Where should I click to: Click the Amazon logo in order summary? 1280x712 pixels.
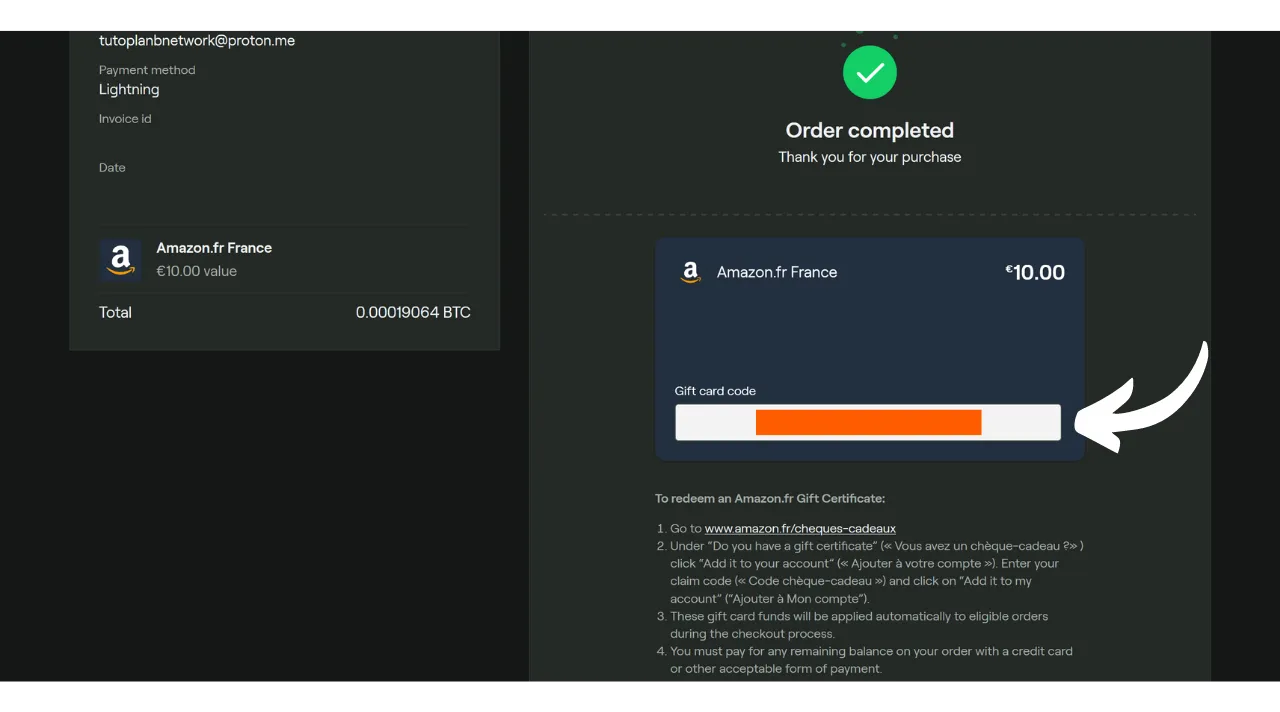pos(120,259)
